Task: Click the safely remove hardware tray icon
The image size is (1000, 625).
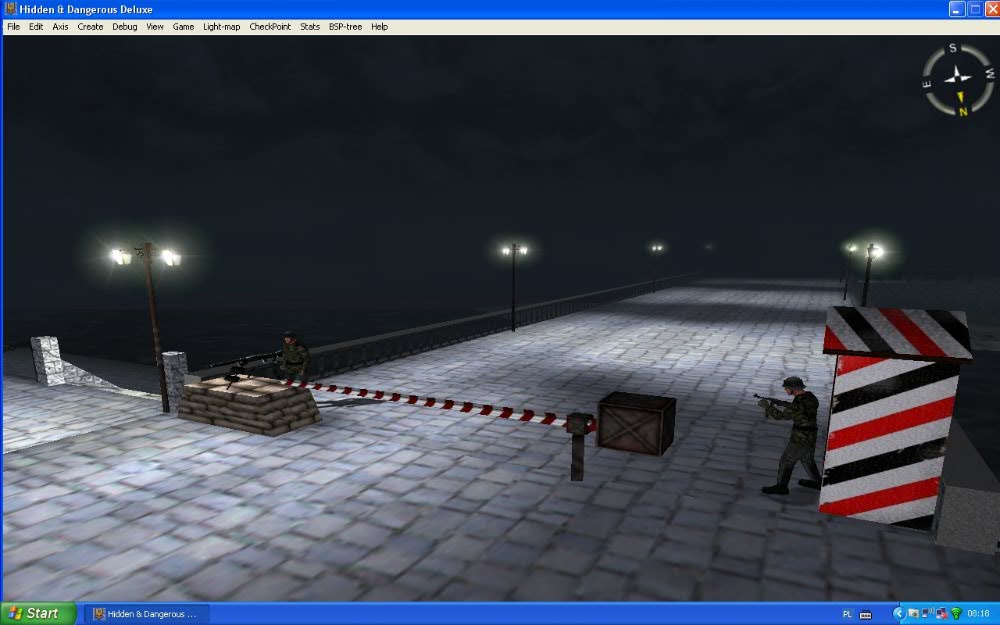Action: pos(914,614)
